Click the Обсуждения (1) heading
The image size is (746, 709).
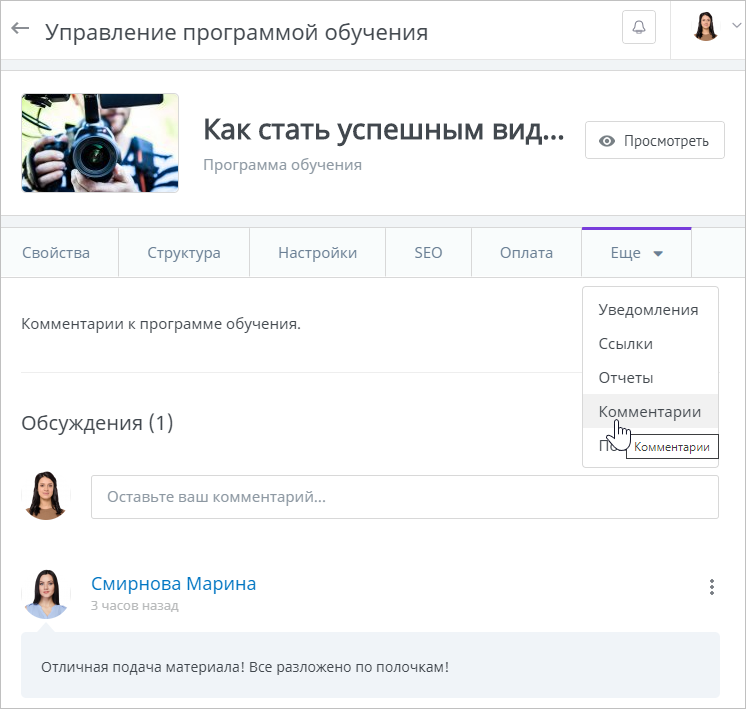pos(97,423)
